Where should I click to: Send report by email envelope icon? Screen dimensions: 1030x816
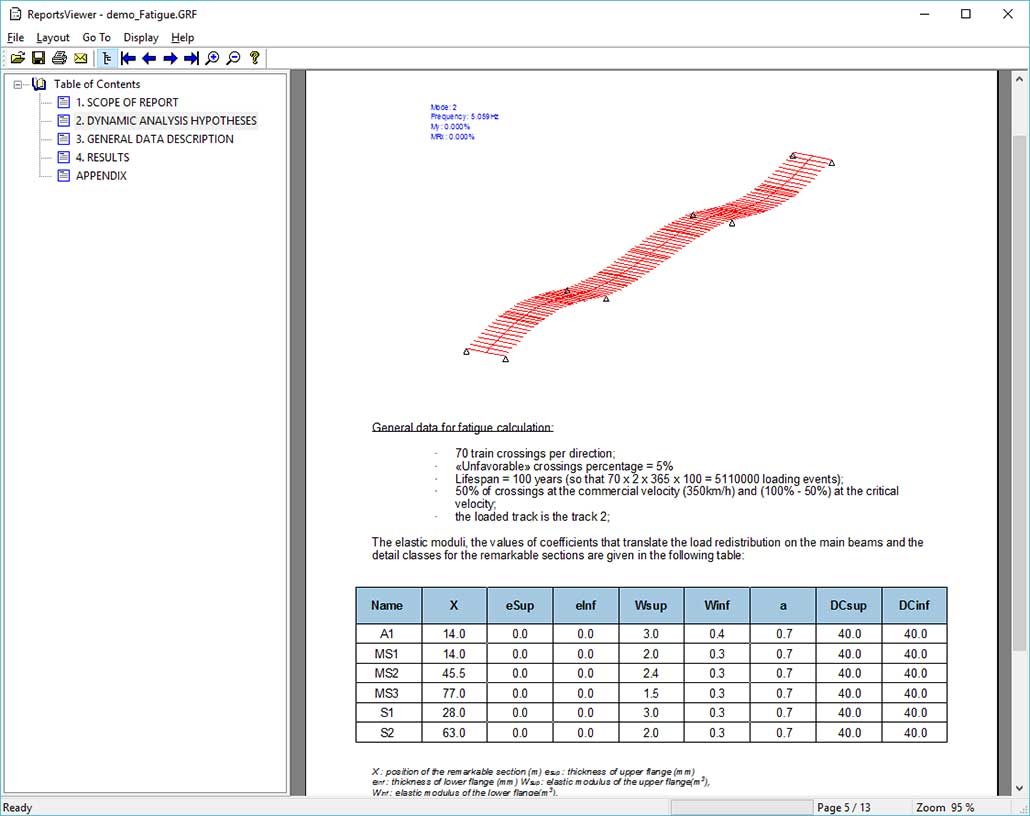click(81, 58)
